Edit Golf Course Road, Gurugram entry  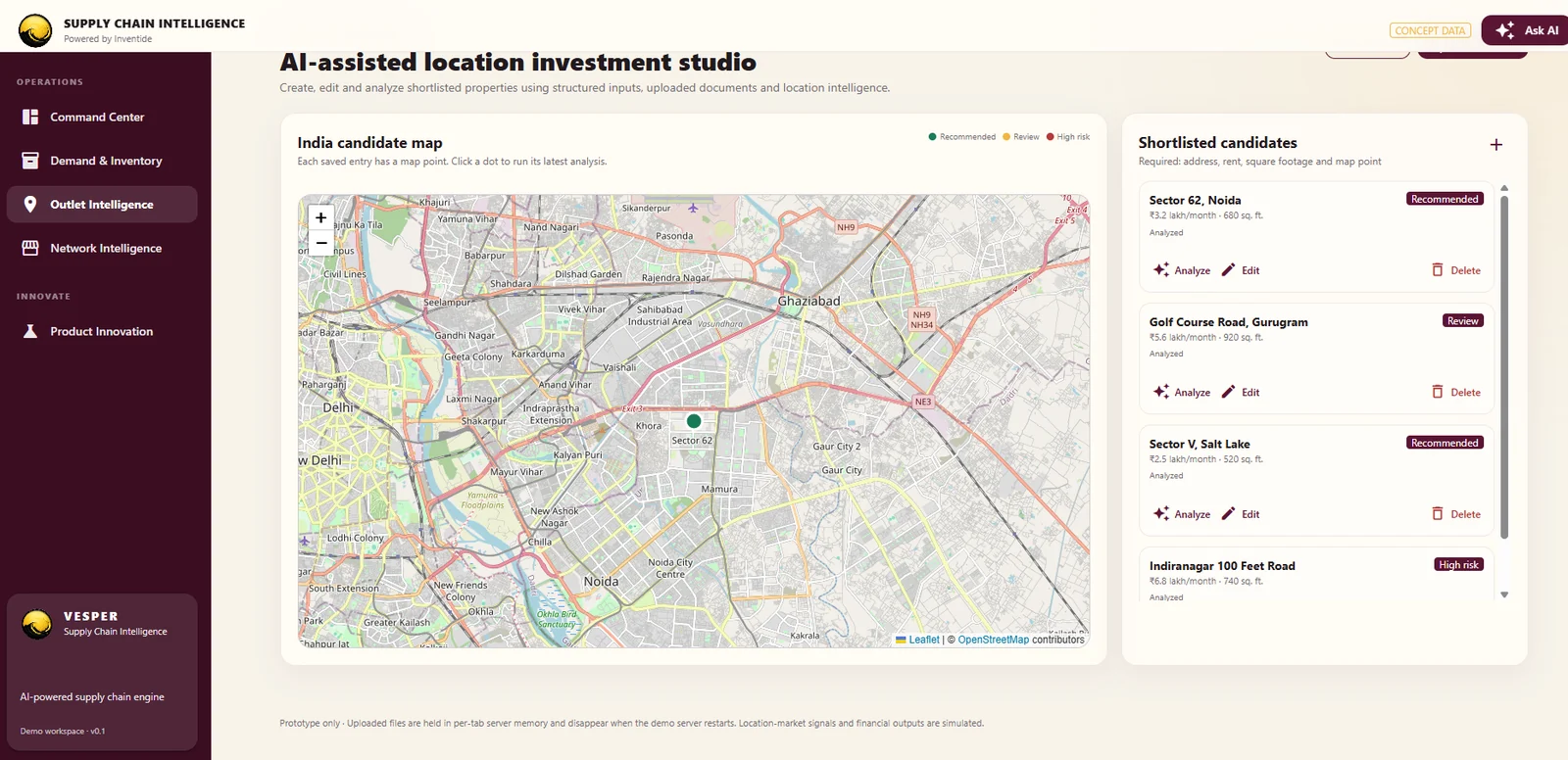(x=1241, y=392)
